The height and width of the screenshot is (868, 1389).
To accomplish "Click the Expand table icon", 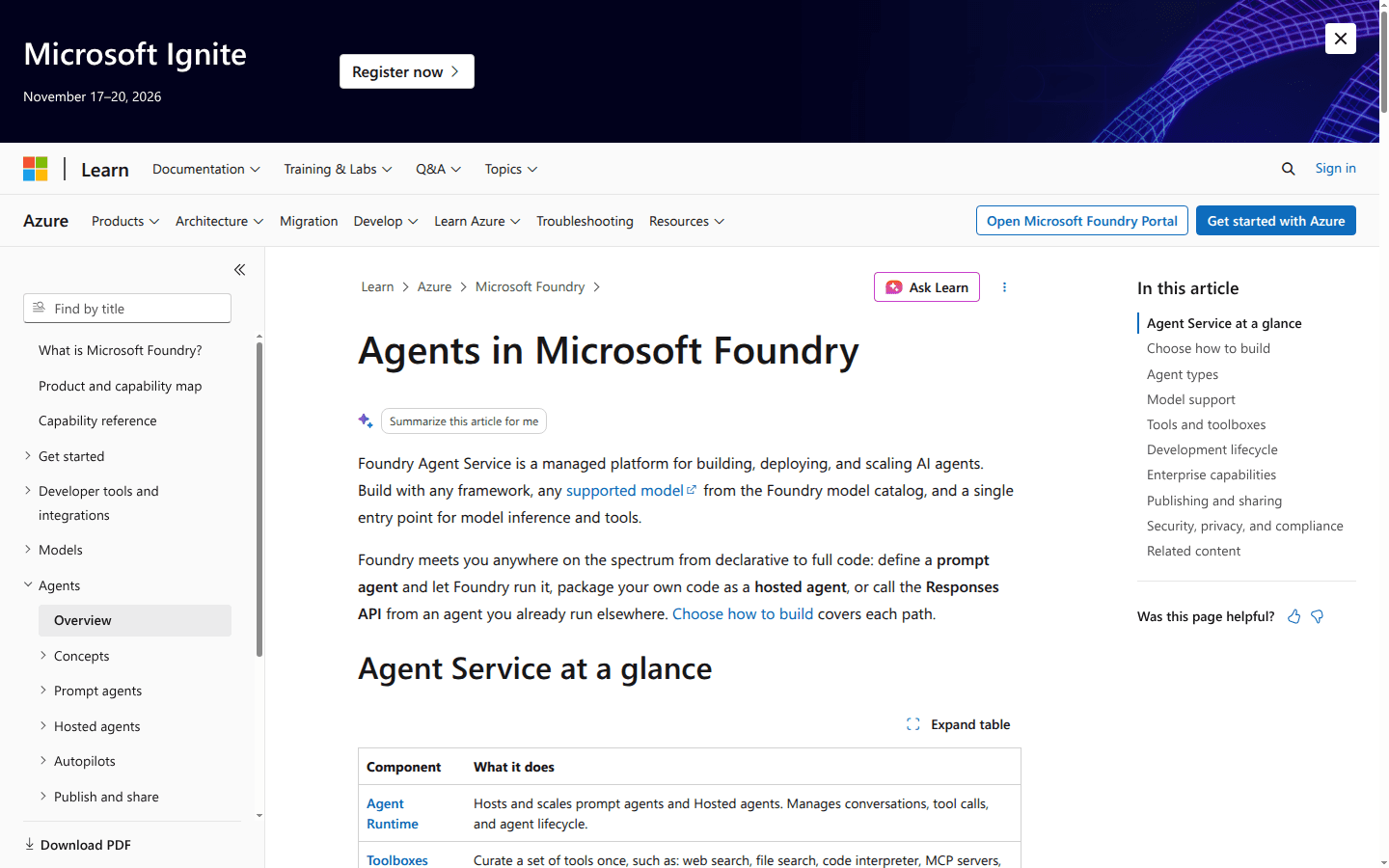I will tap(912, 724).
